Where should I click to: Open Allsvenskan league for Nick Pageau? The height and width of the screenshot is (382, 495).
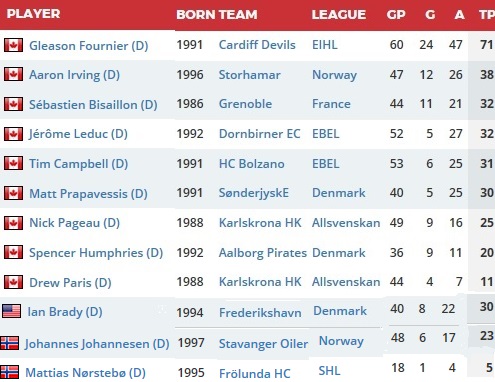pos(346,223)
